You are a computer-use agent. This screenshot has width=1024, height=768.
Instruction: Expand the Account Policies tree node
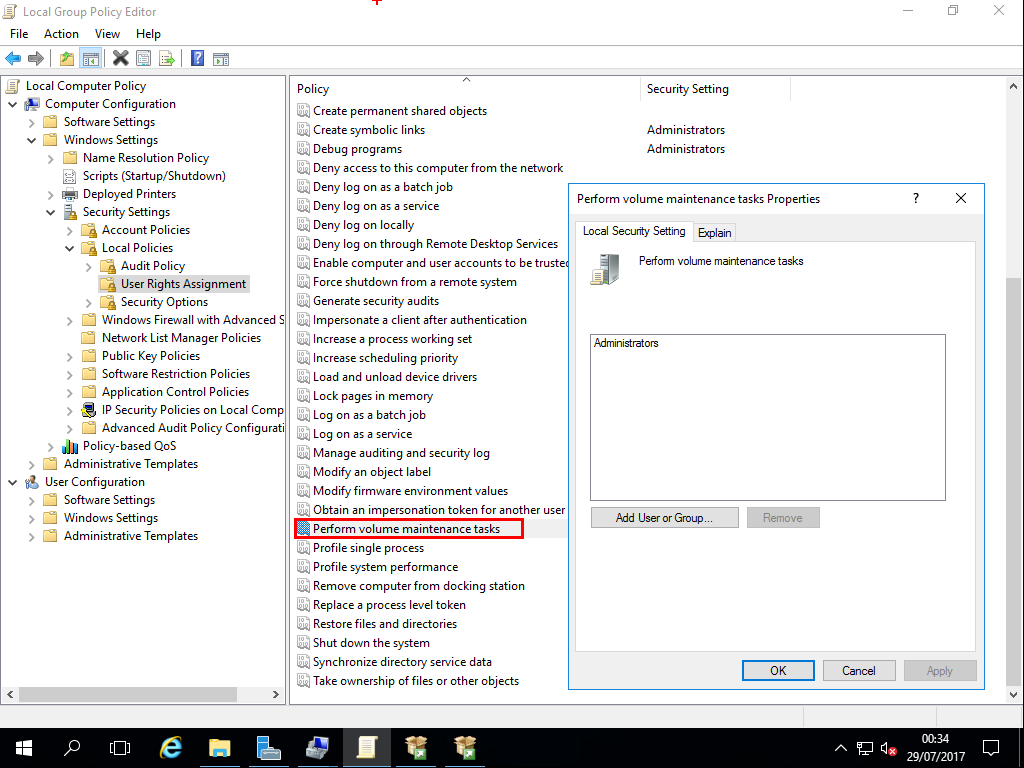pos(70,230)
